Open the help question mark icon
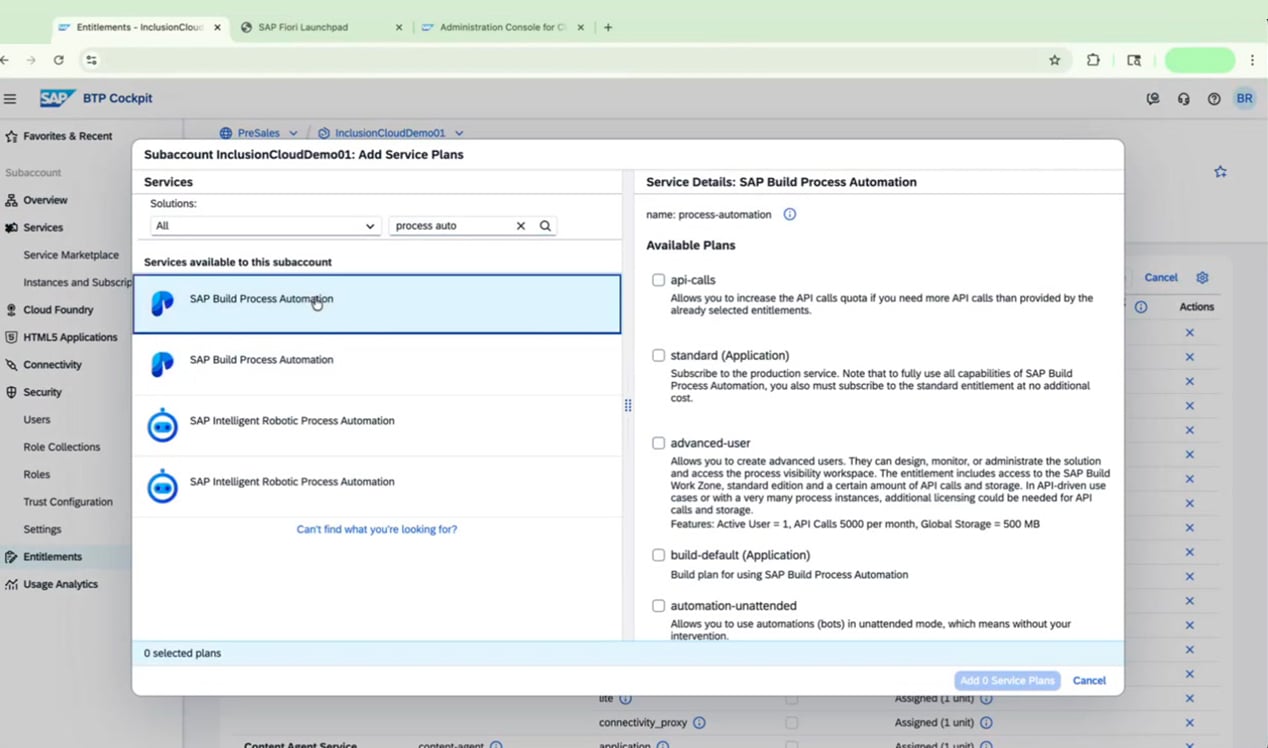This screenshot has width=1268, height=748. tap(1214, 99)
